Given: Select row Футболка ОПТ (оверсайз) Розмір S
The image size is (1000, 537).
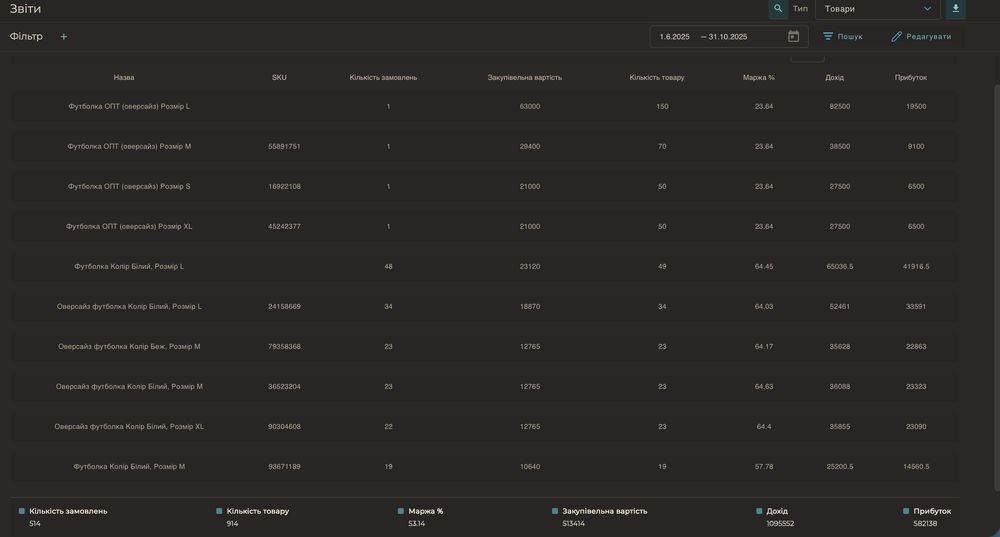Looking at the screenshot, I should (x=483, y=187).
